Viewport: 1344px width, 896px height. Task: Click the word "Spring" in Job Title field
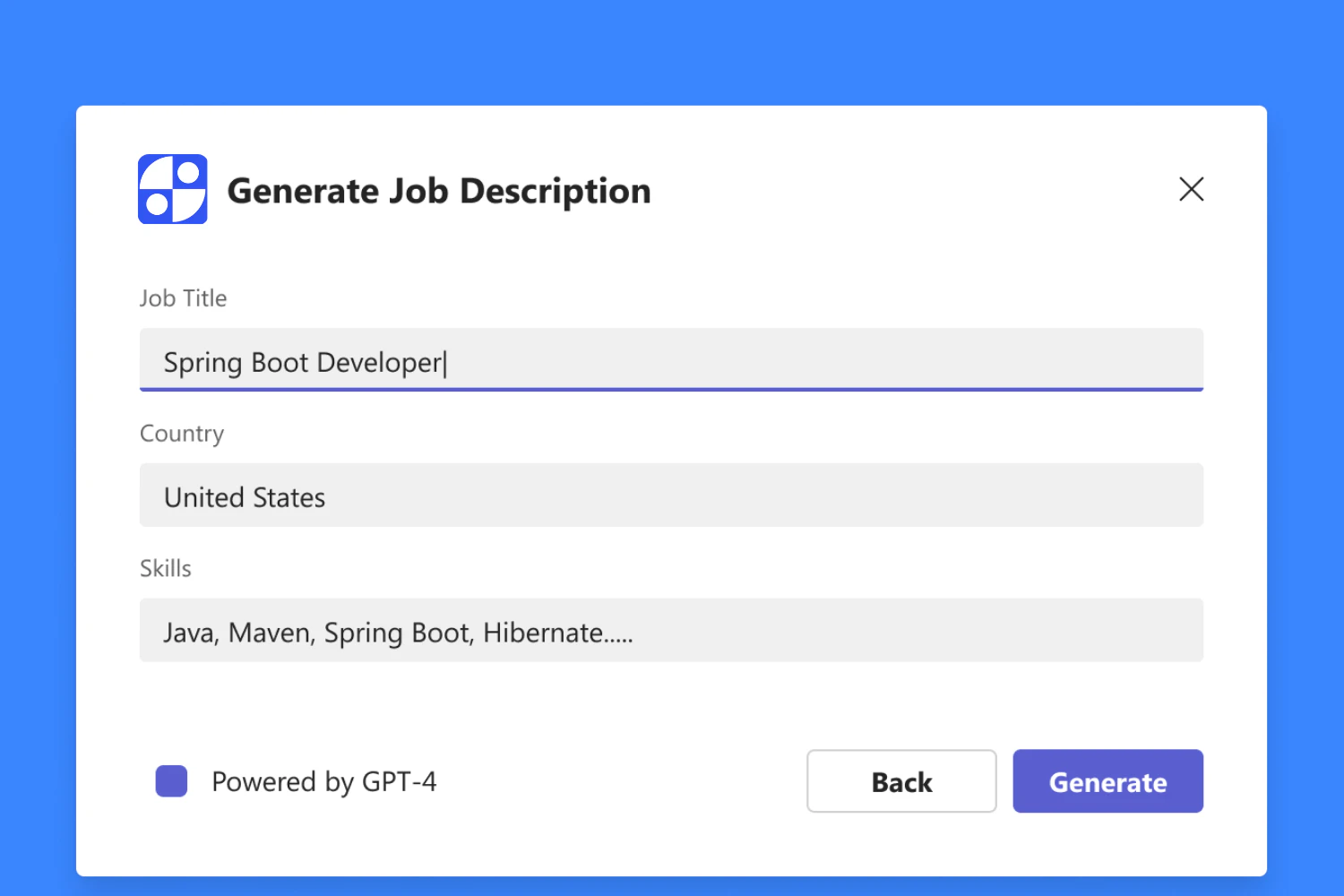pos(203,364)
